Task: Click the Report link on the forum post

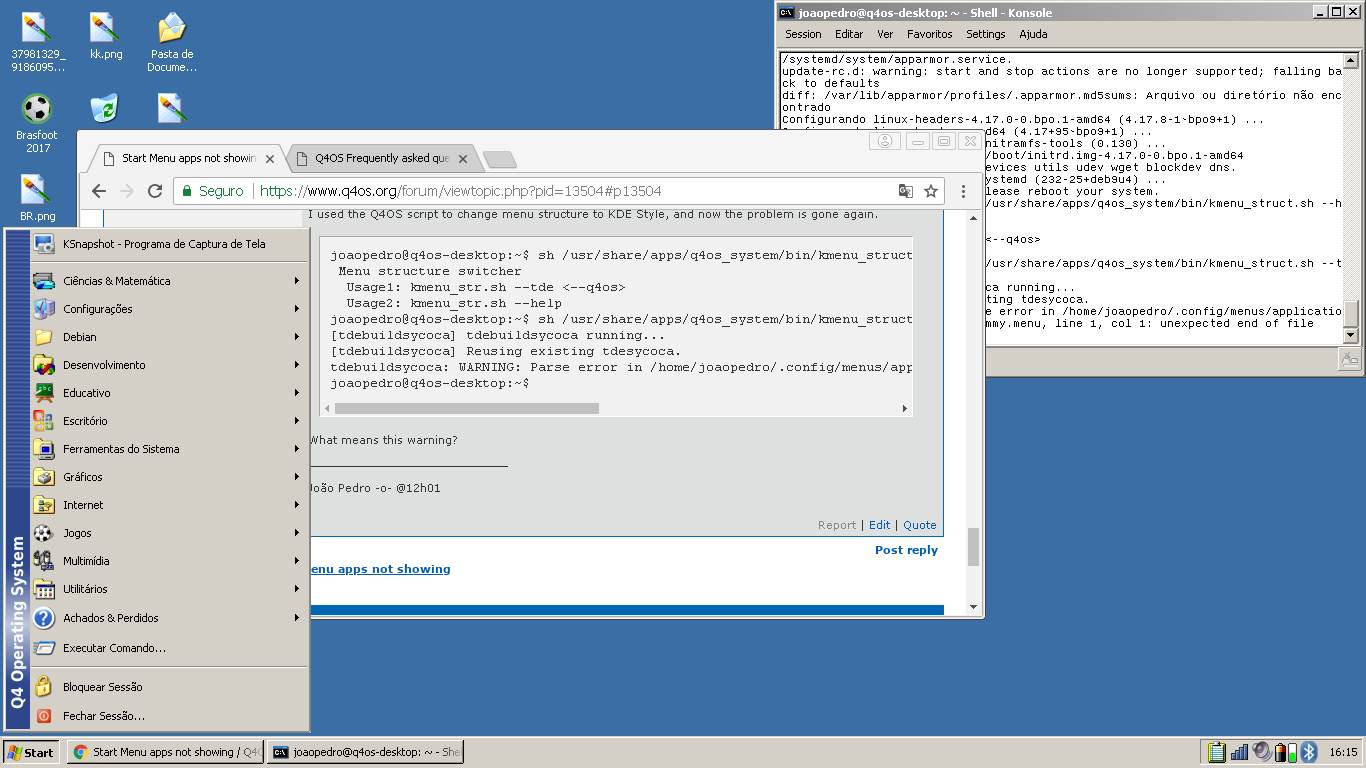Action: pyautogui.click(x=837, y=525)
